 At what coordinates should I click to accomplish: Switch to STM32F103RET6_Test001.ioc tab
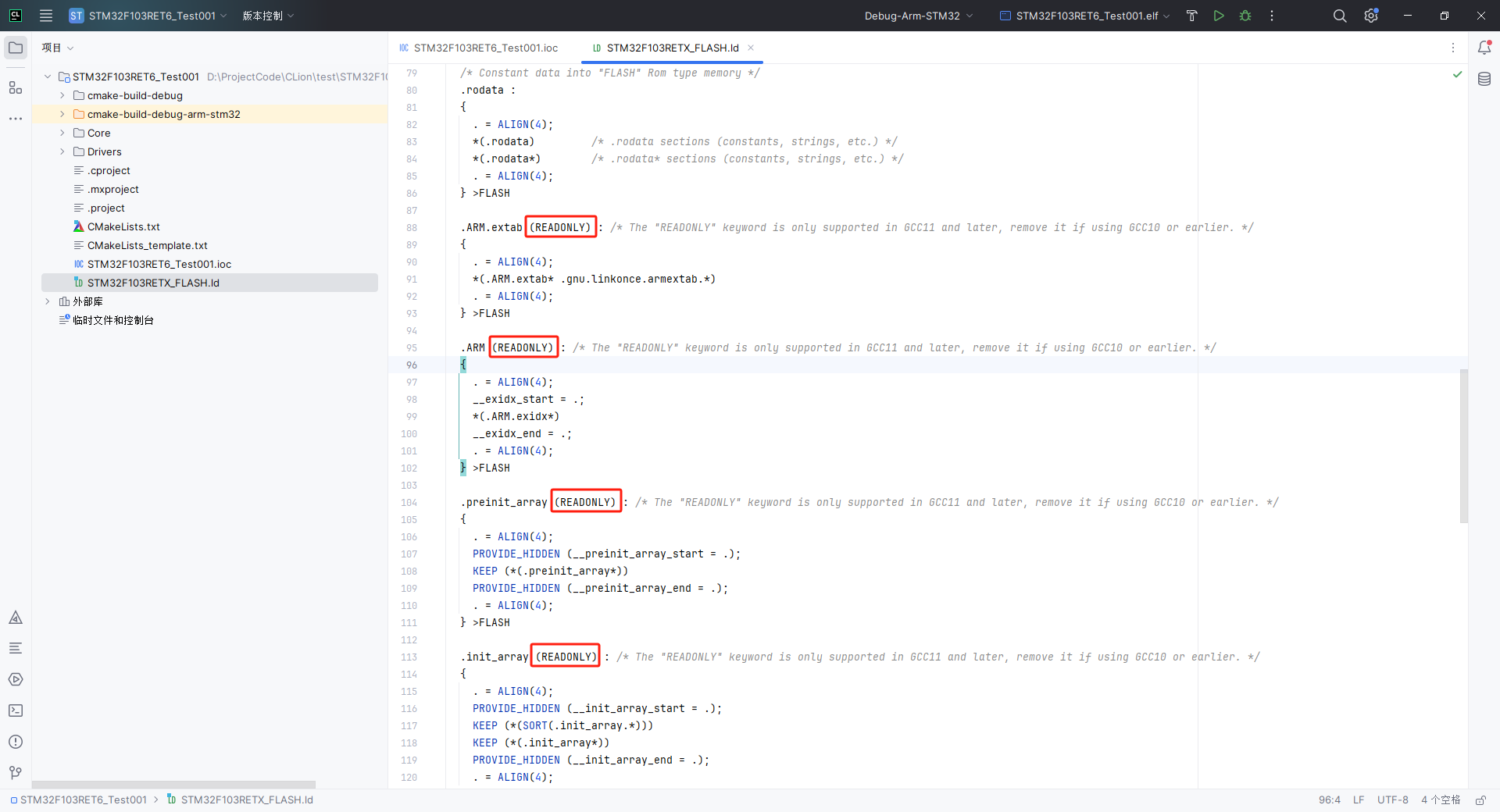pyautogui.click(x=479, y=48)
